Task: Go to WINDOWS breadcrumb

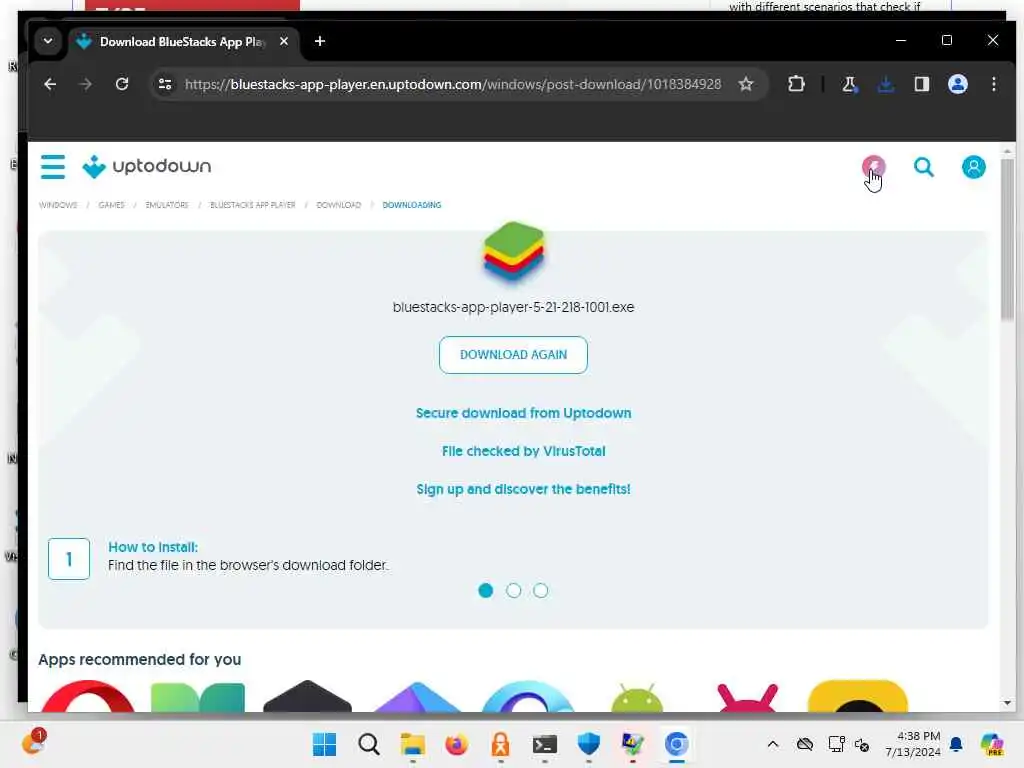Action: coord(58,205)
